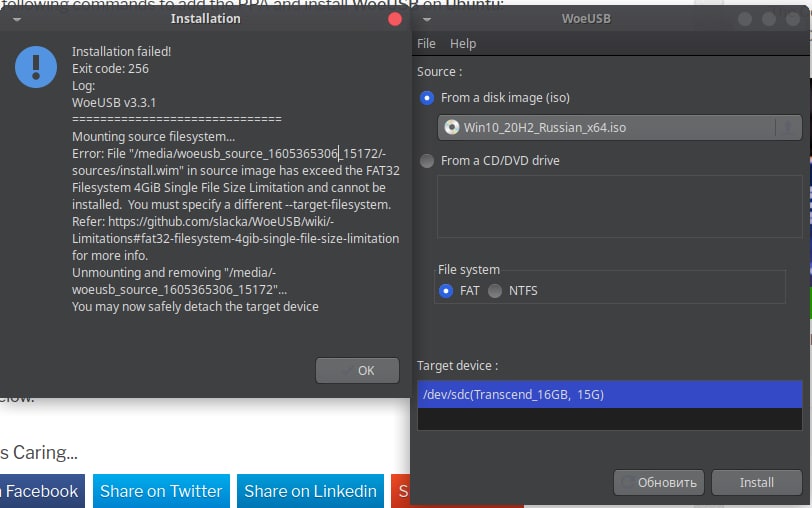This screenshot has height=508, width=812.
Task: Click the 'Target device :' label
Action: click(x=457, y=366)
